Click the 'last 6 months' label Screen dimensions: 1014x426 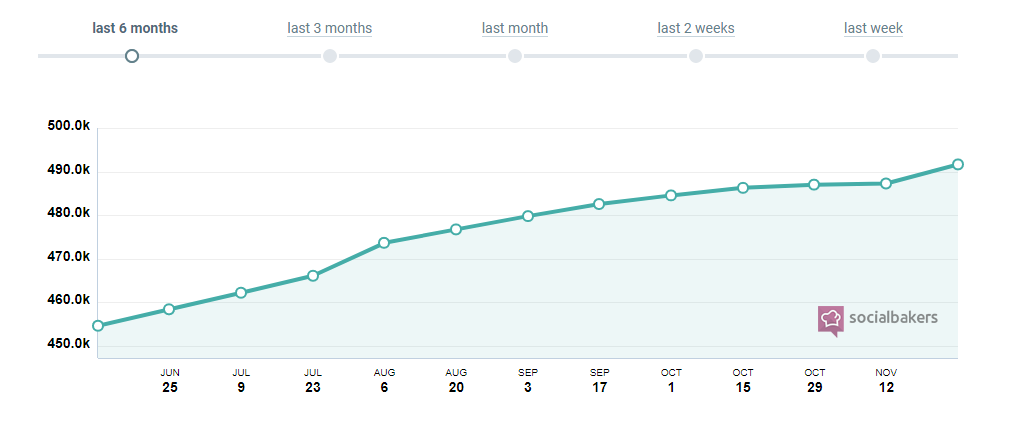[x=135, y=28]
